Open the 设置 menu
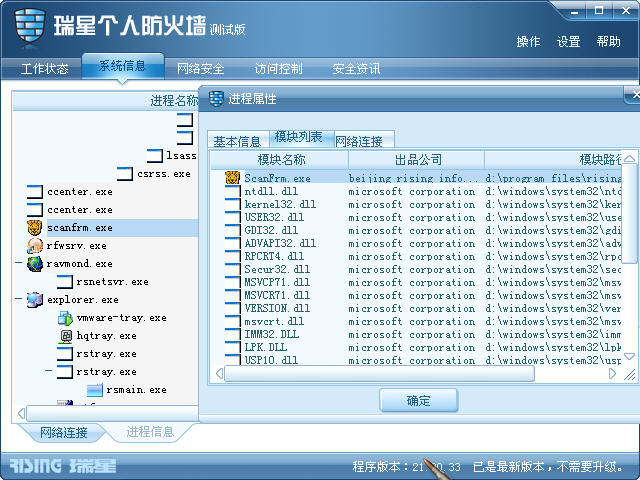This screenshot has width=640, height=480. (x=569, y=42)
